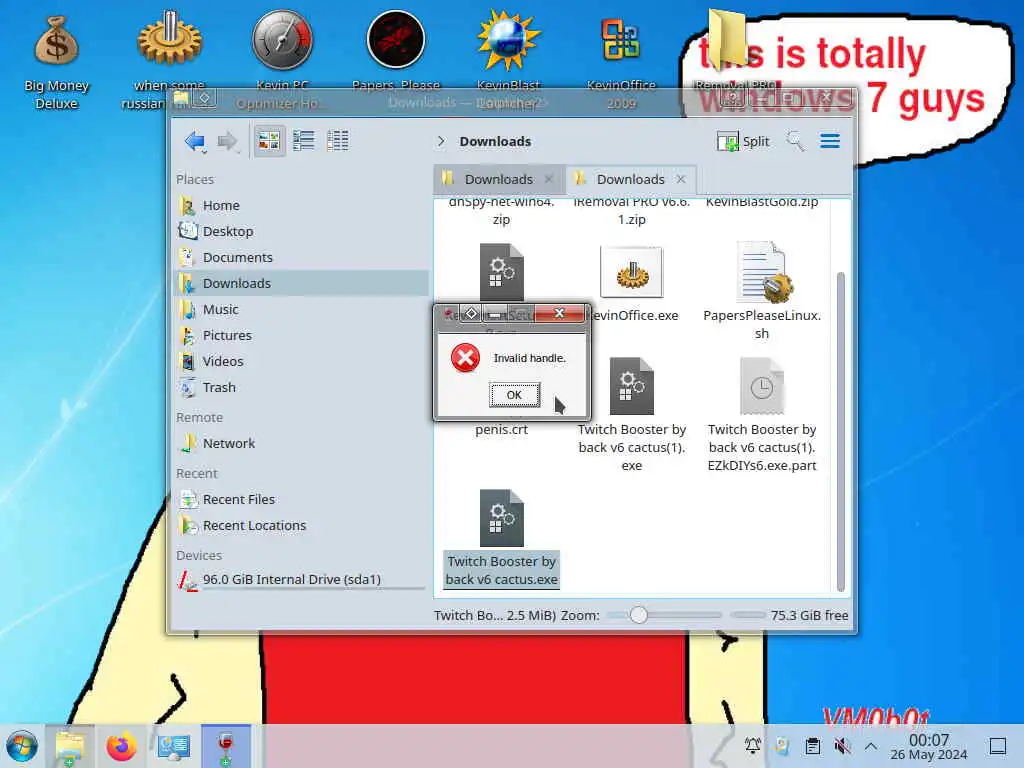Screen dimensions: 1024x768
Task: Open Trash in the Places panel
Action: 302,387
